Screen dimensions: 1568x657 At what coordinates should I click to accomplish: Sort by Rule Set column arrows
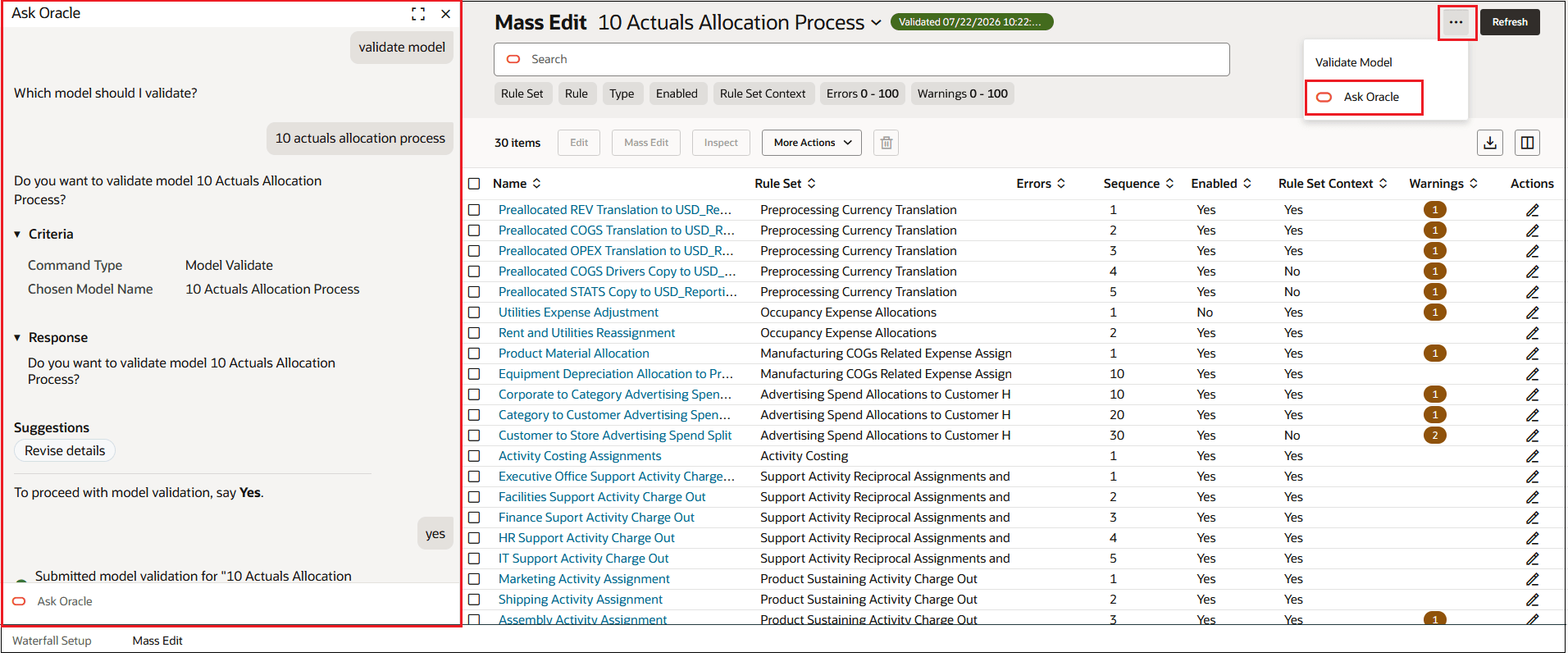coord(811,184)
